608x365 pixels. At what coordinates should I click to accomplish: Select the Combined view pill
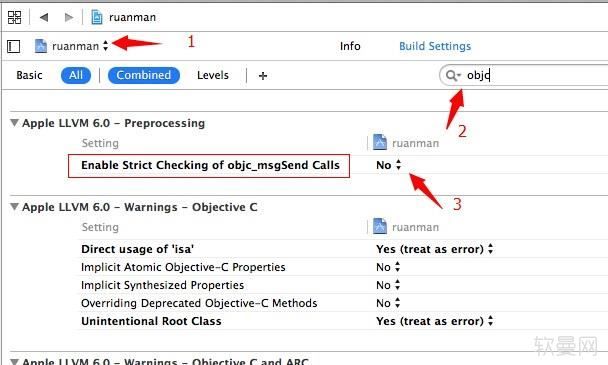coord(144,75)
